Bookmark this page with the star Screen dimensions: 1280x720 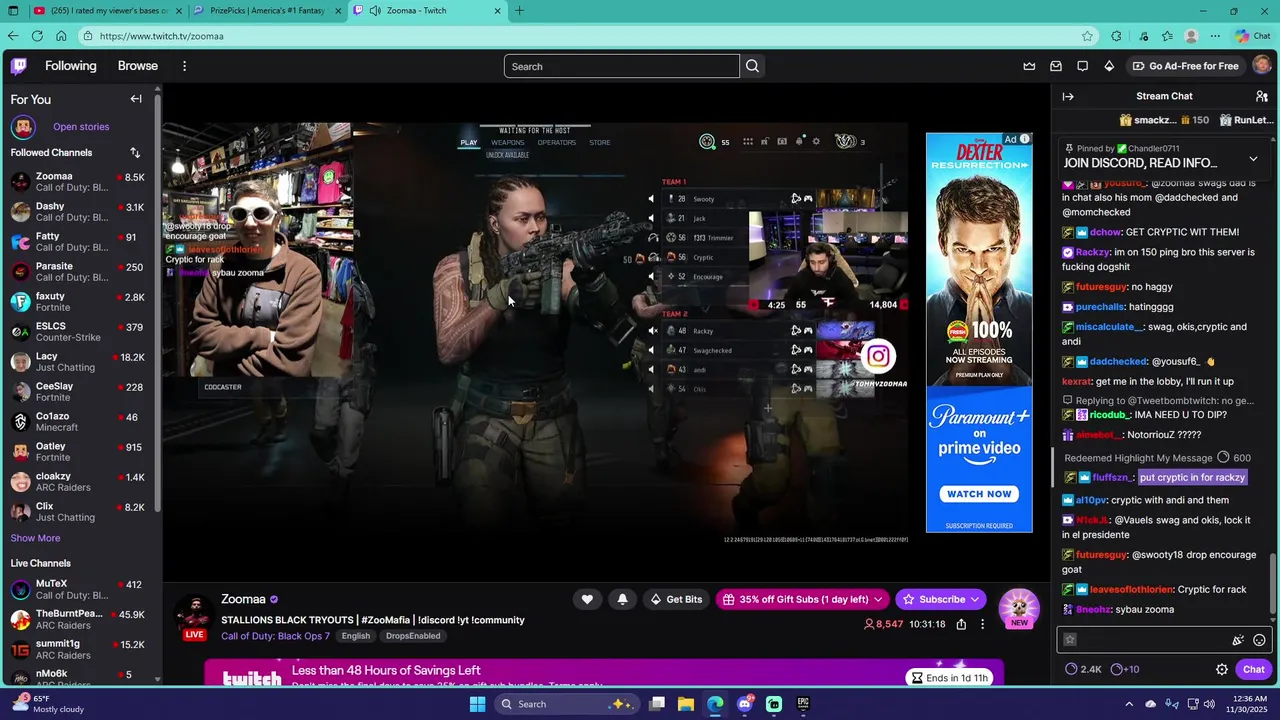[x=1087, y=36]
